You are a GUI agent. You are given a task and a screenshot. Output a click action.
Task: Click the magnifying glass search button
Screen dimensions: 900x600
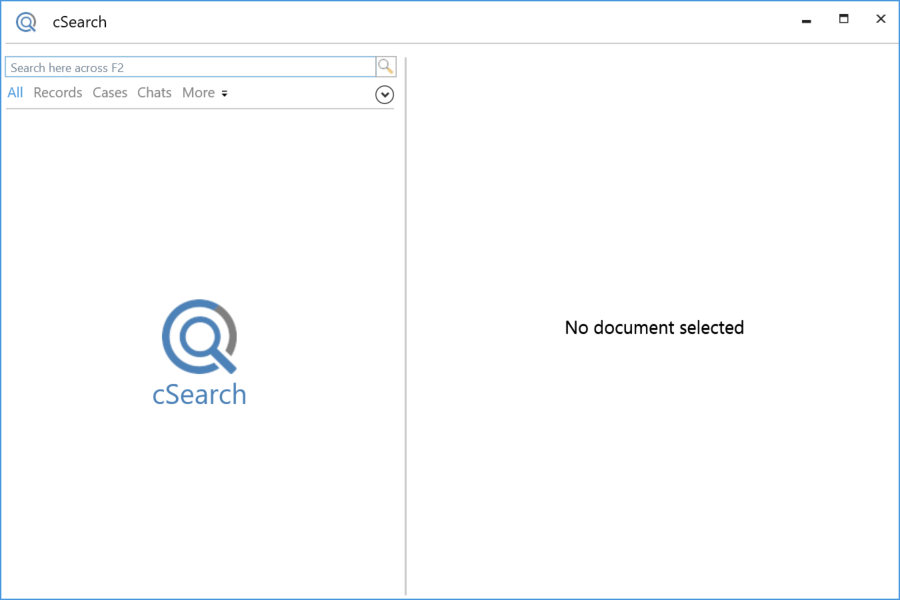(385, 67)
